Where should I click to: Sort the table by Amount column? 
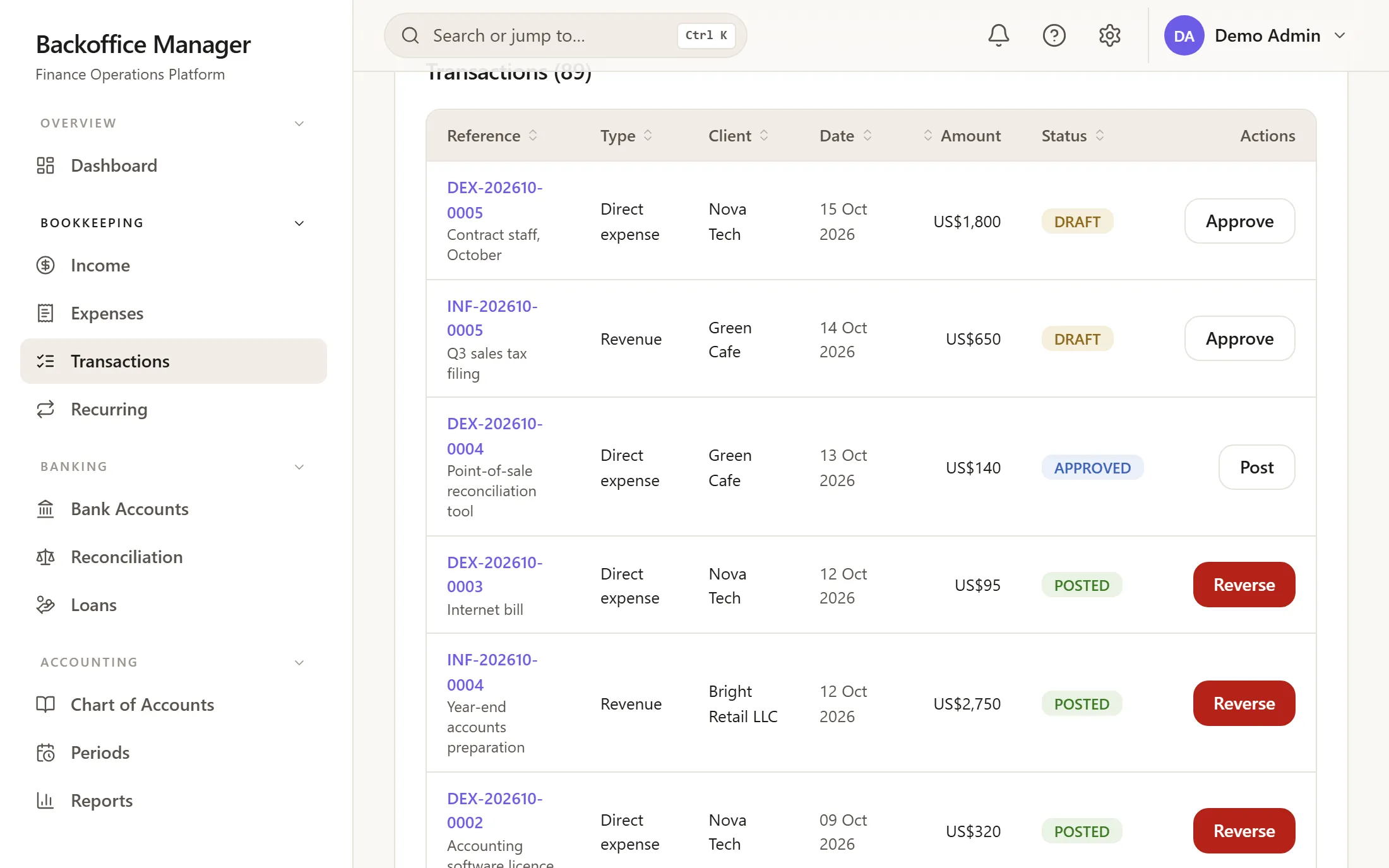[x=962, y=136]
